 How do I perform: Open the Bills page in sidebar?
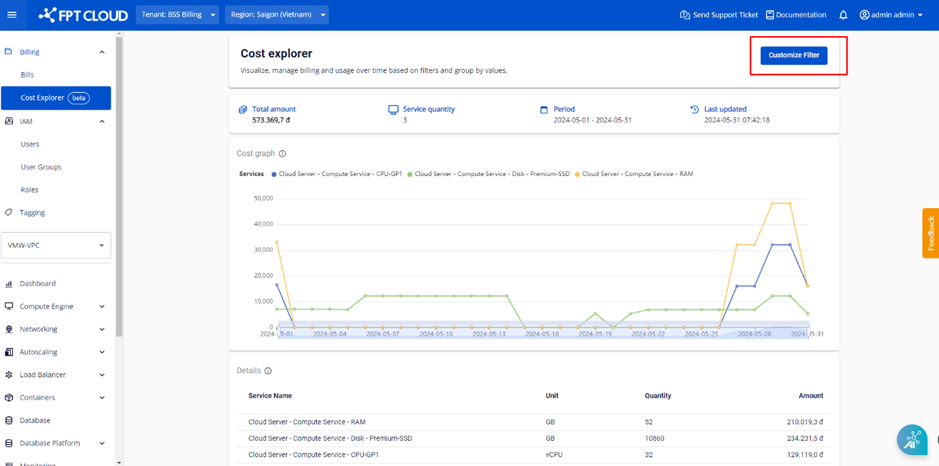click(28, 75)
